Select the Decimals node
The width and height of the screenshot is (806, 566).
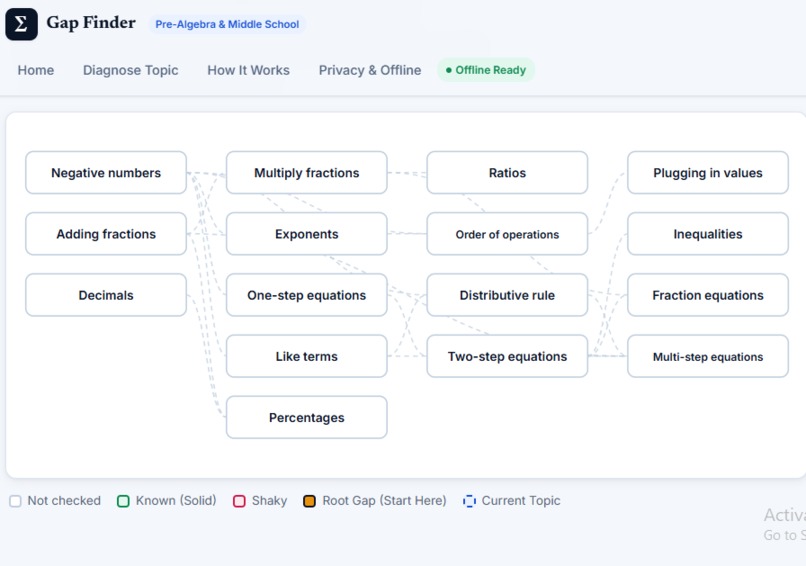tap(106, 295)
